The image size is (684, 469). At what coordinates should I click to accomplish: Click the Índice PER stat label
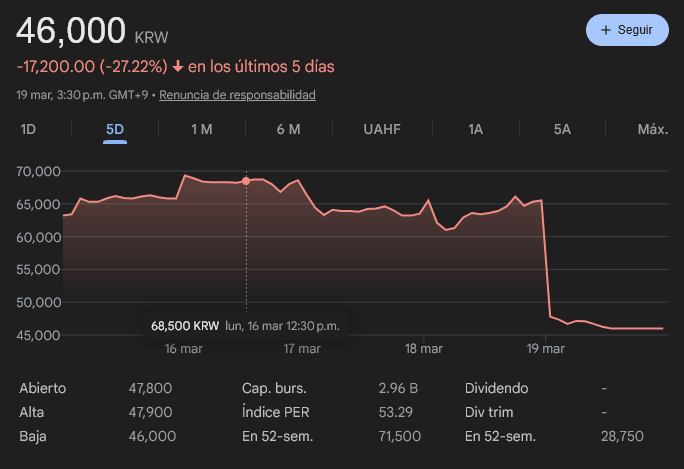(275, 412)
